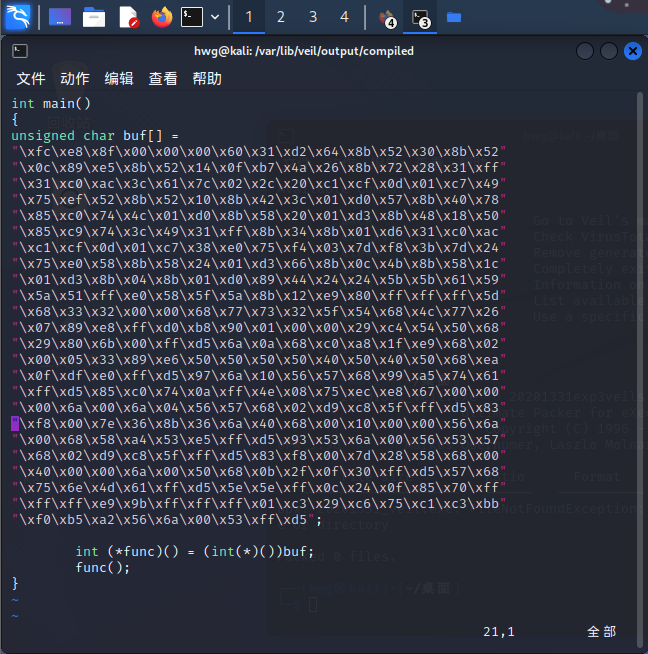Open the Kali dragon applications menu
This screenshot has height=654, width=648.
point(18,17)
